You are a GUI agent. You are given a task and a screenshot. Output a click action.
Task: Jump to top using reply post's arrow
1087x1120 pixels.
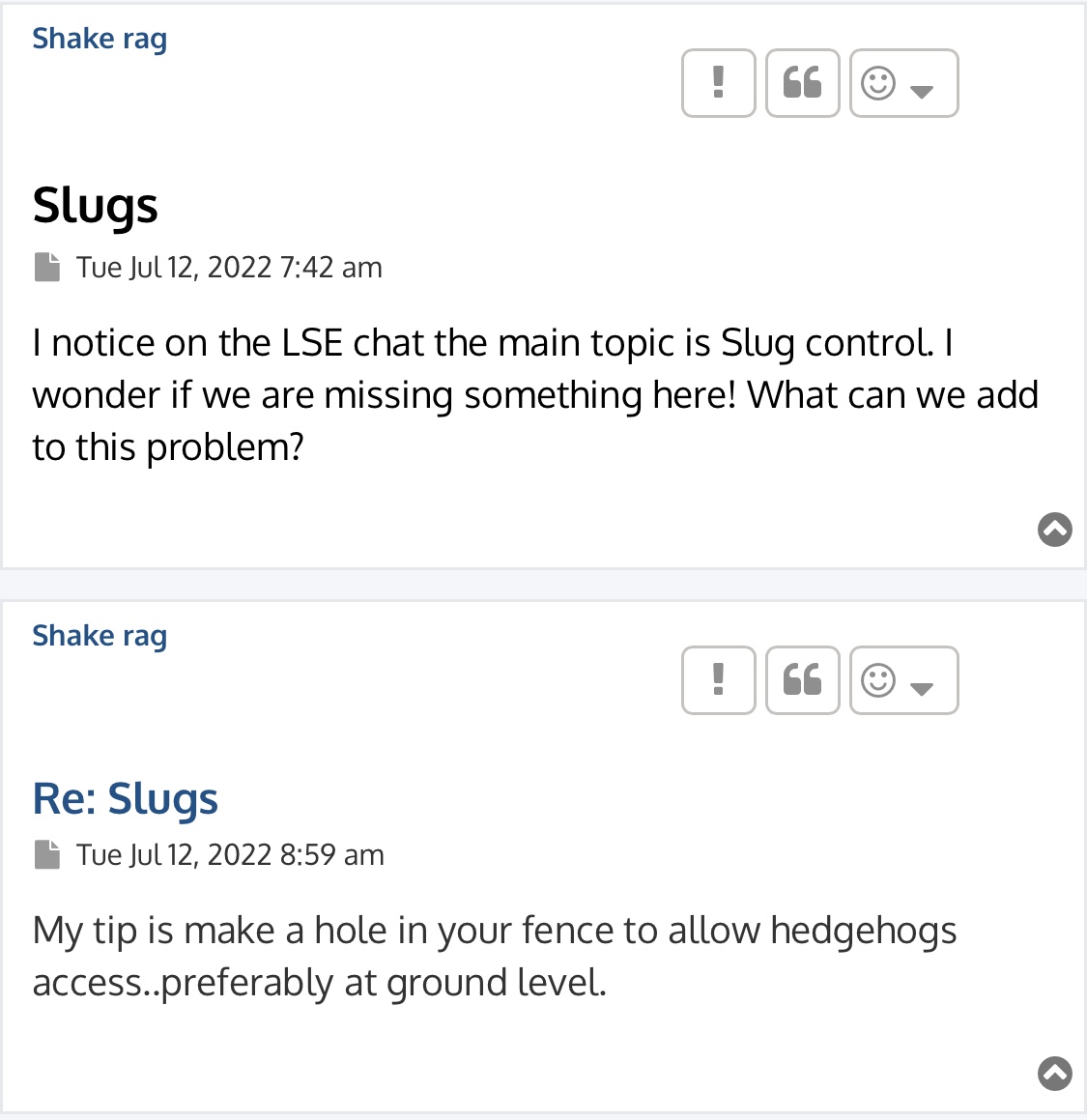[1055, 1073]
